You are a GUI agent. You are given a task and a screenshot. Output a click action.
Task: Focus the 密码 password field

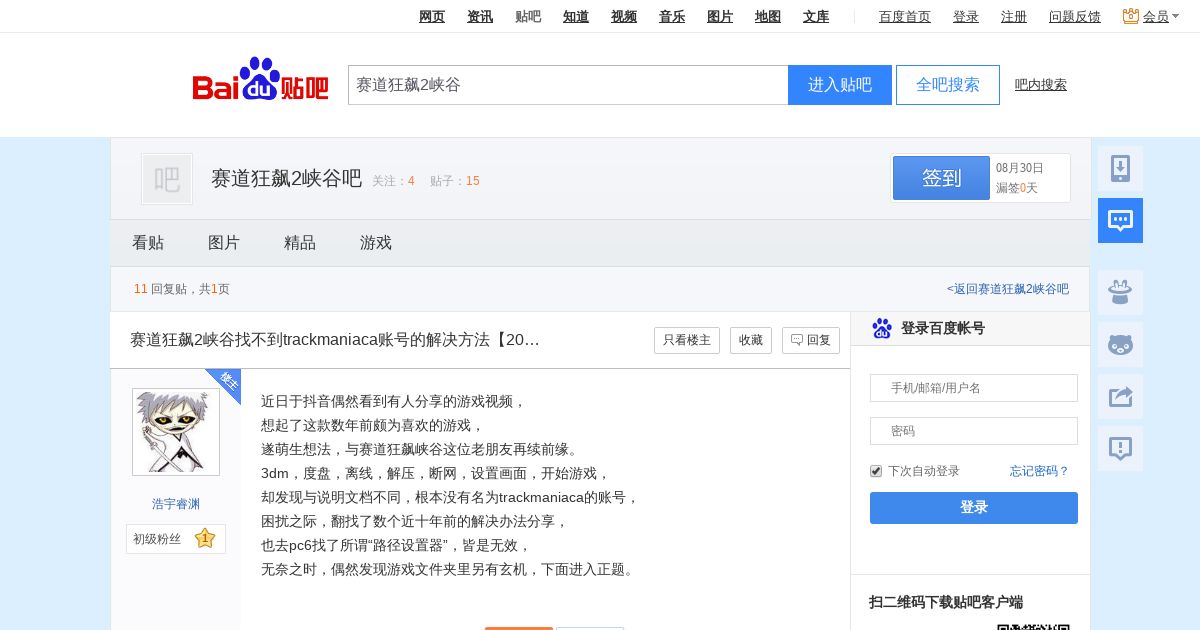click(974, 431)
